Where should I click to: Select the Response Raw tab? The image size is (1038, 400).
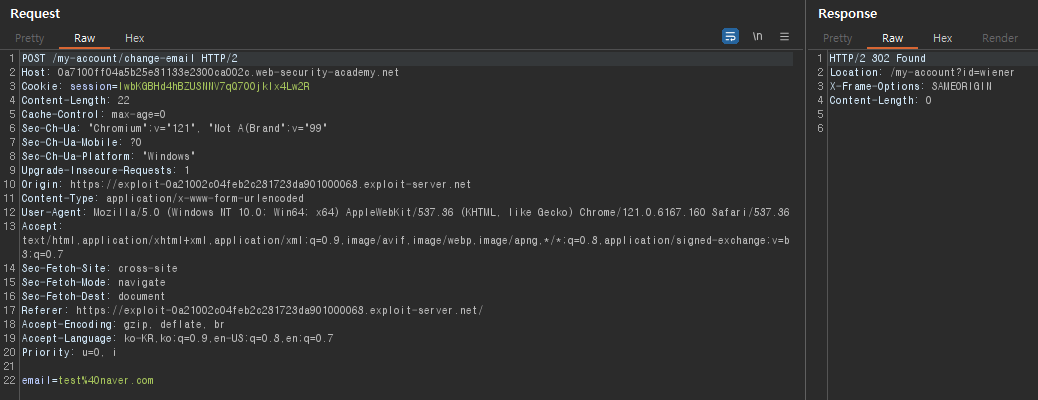[x=892, y=38]
